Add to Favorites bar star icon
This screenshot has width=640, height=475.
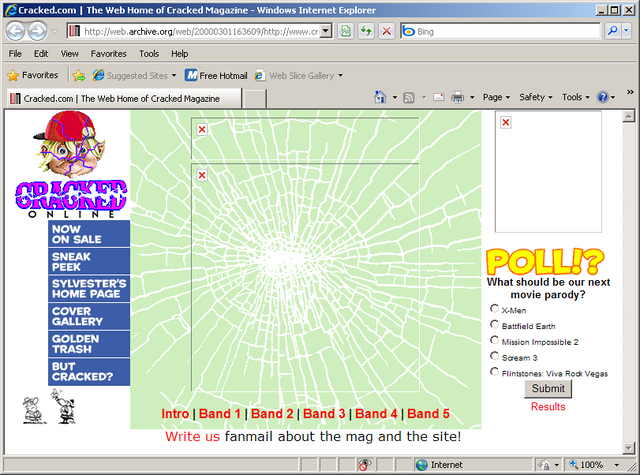79,75
